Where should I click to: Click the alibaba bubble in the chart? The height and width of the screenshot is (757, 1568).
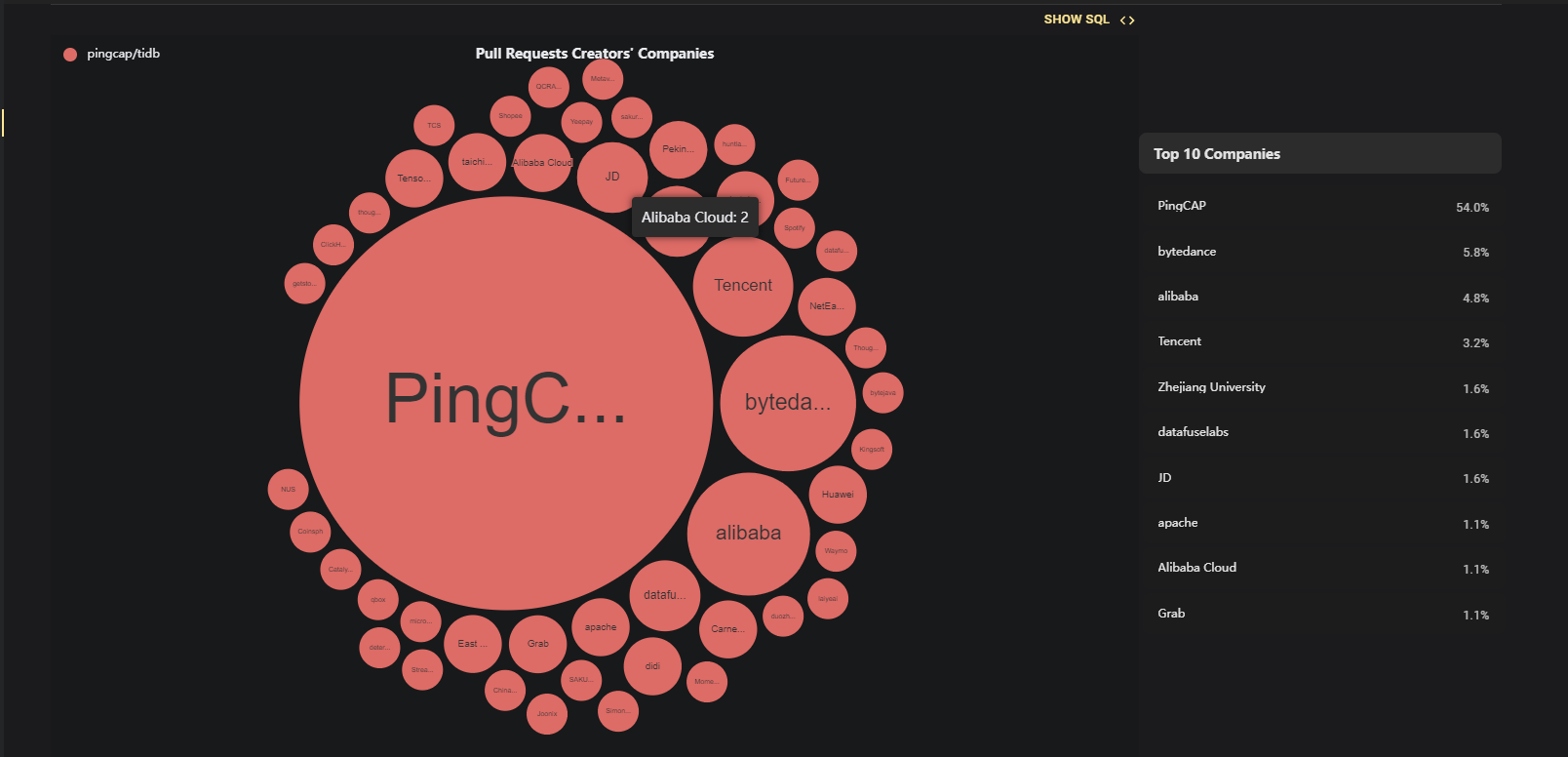click(x=749, y=534)
